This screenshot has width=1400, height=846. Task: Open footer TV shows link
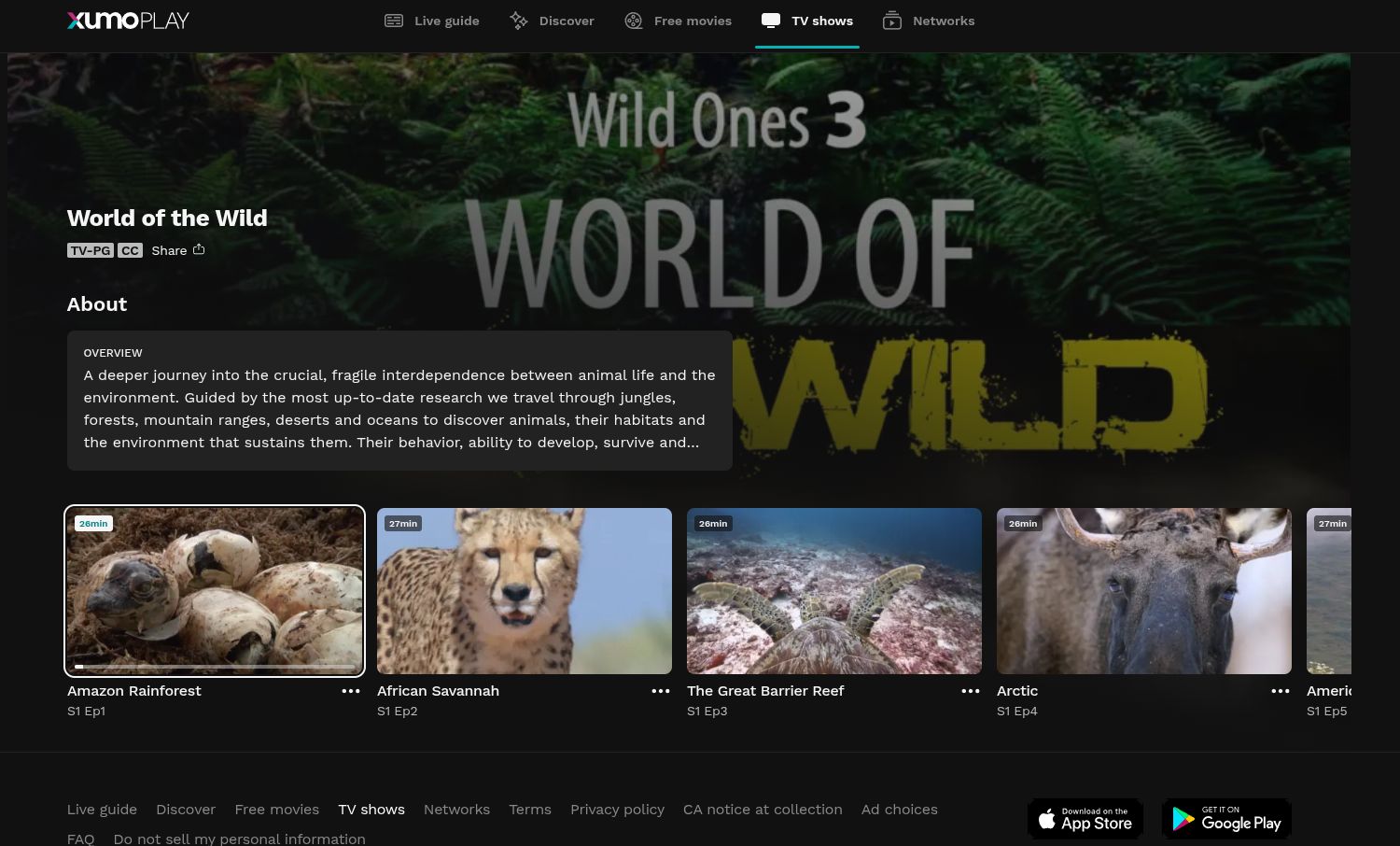click(x=371, y=810)
